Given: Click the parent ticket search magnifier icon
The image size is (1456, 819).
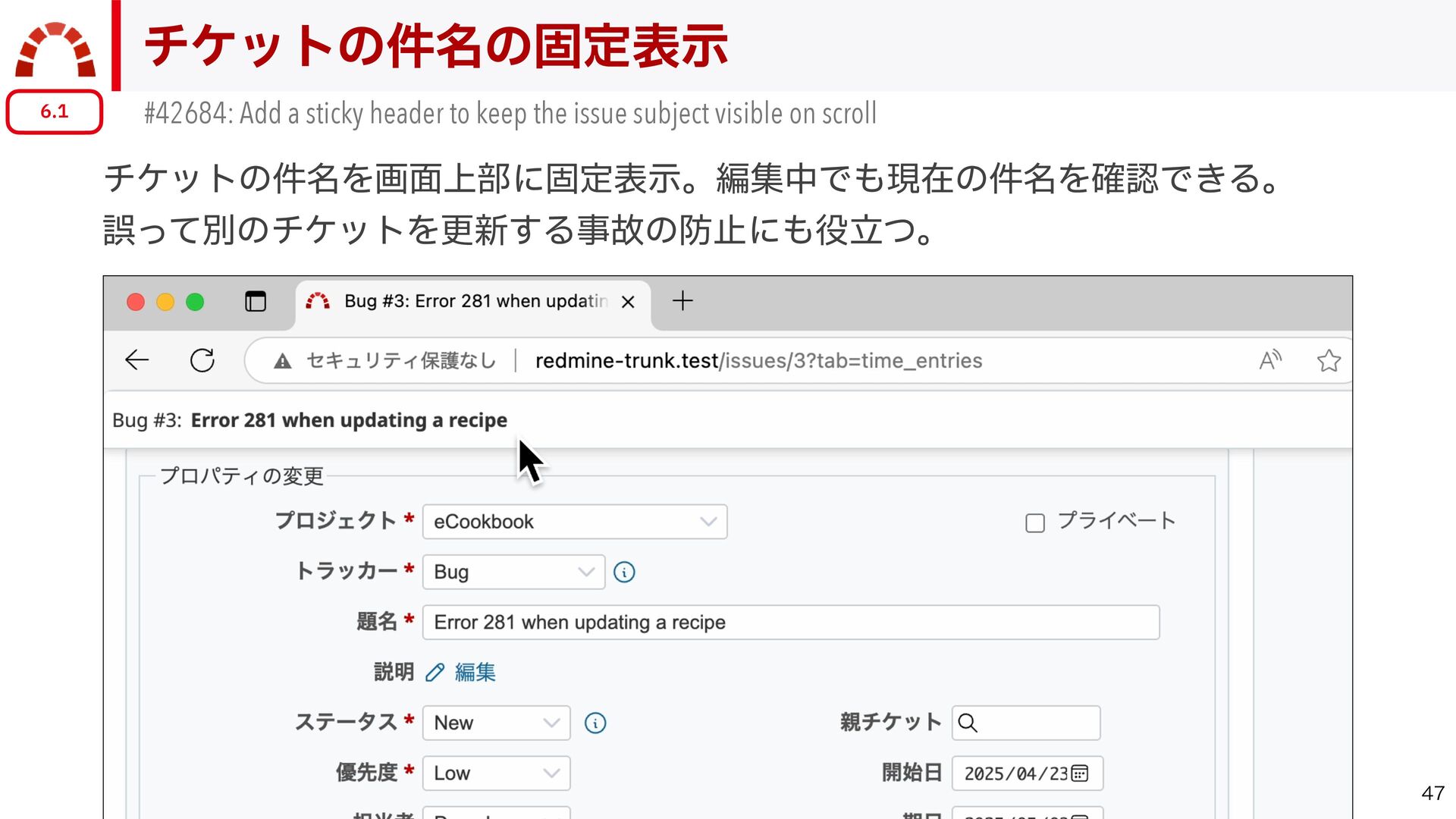Looking at the screenshot, I should pyautogui.click(x=968, y=723).
